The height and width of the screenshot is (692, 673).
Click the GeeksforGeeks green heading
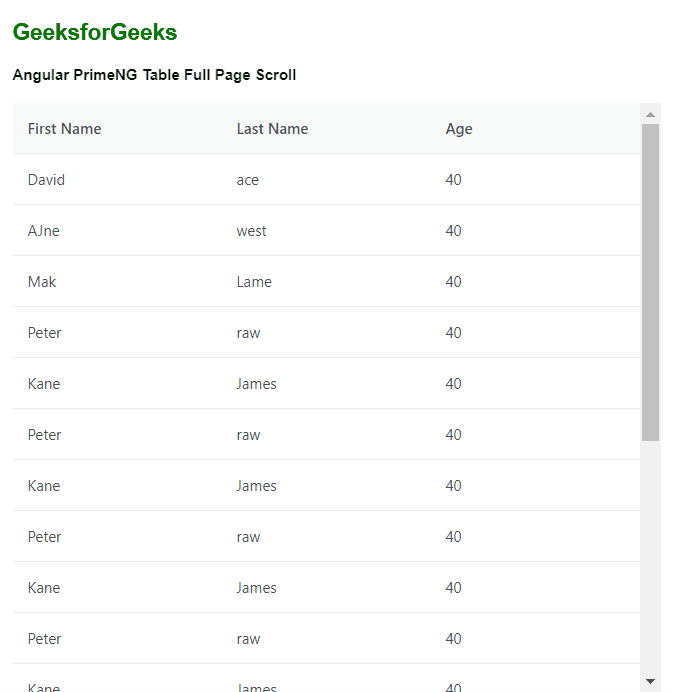pos(95,32)
